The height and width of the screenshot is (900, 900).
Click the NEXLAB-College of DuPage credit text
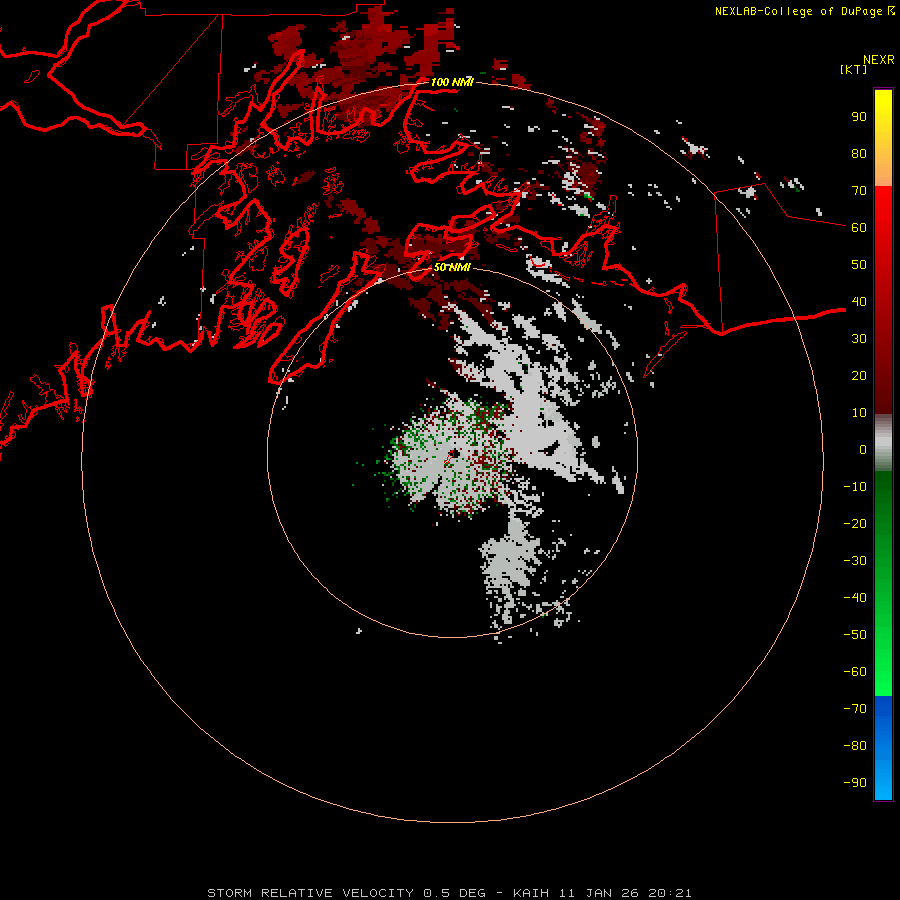point(798,11)
